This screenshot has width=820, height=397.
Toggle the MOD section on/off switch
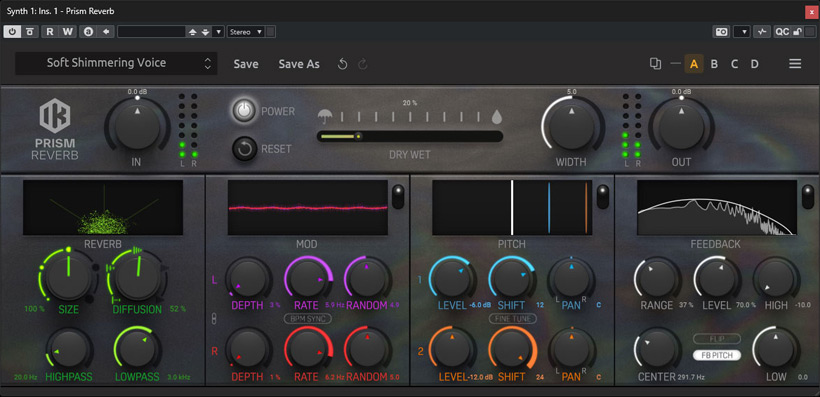398,196
